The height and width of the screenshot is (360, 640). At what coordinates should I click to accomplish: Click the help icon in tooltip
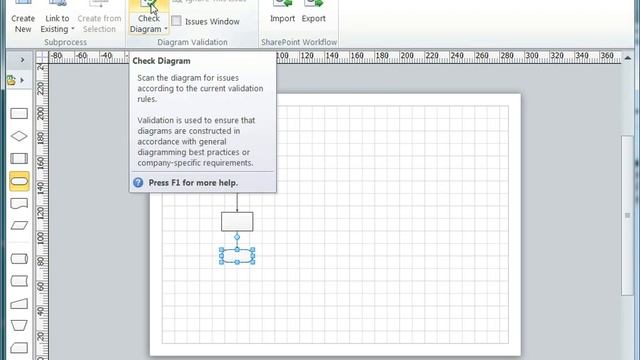pos(138,182)
